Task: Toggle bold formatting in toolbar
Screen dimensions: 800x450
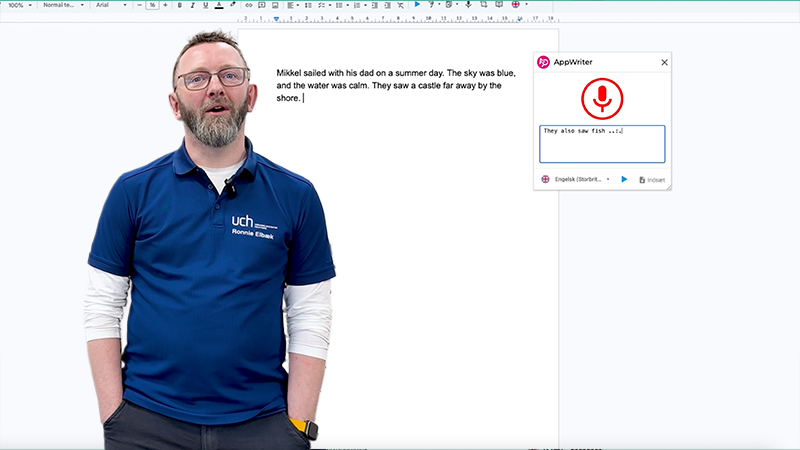Action: [x=179, y=5]
